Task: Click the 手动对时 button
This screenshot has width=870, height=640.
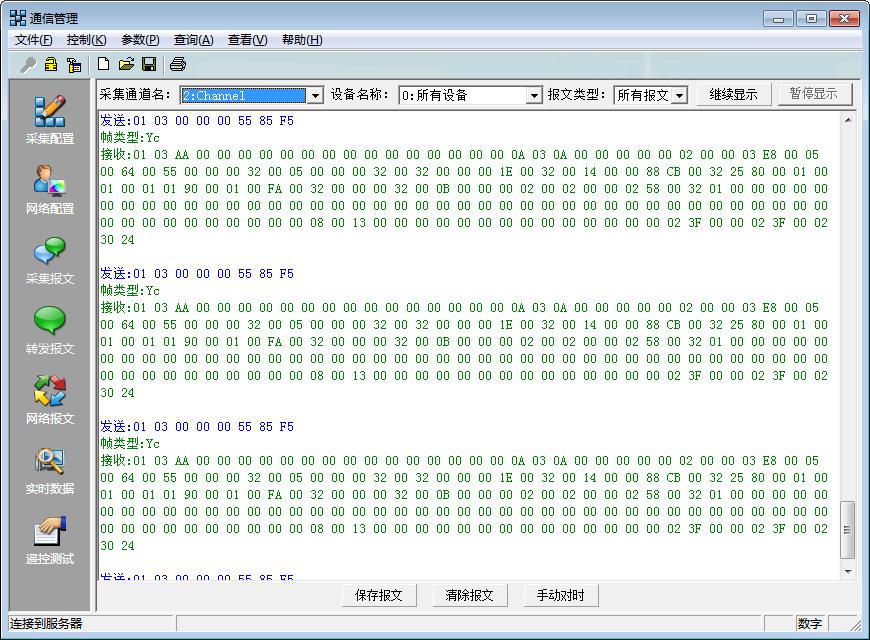Action: pos(560,596)
